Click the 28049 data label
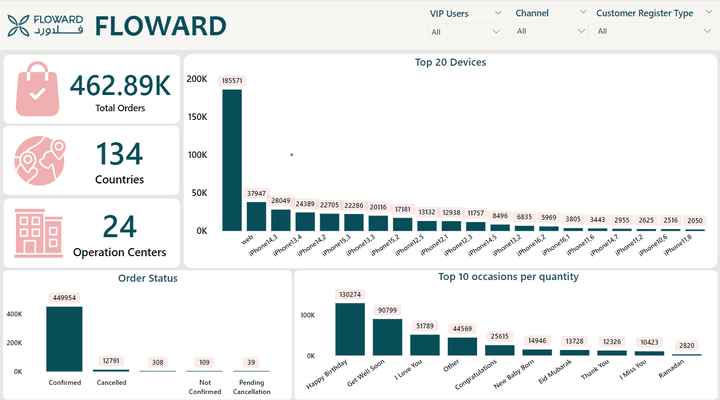The width and height of the screenshot is (720, 400). pyautogui.click(x=281, y=201)
